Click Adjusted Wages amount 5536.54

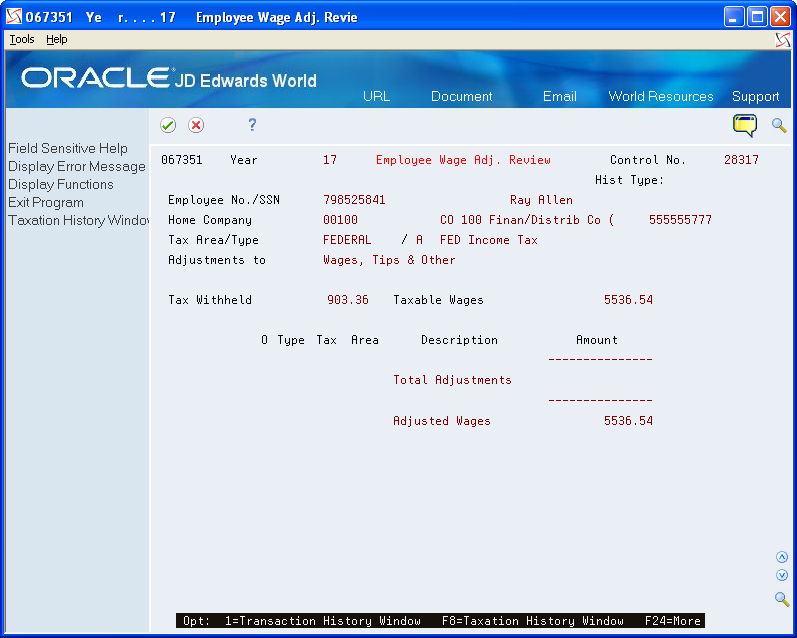(628, 421)
